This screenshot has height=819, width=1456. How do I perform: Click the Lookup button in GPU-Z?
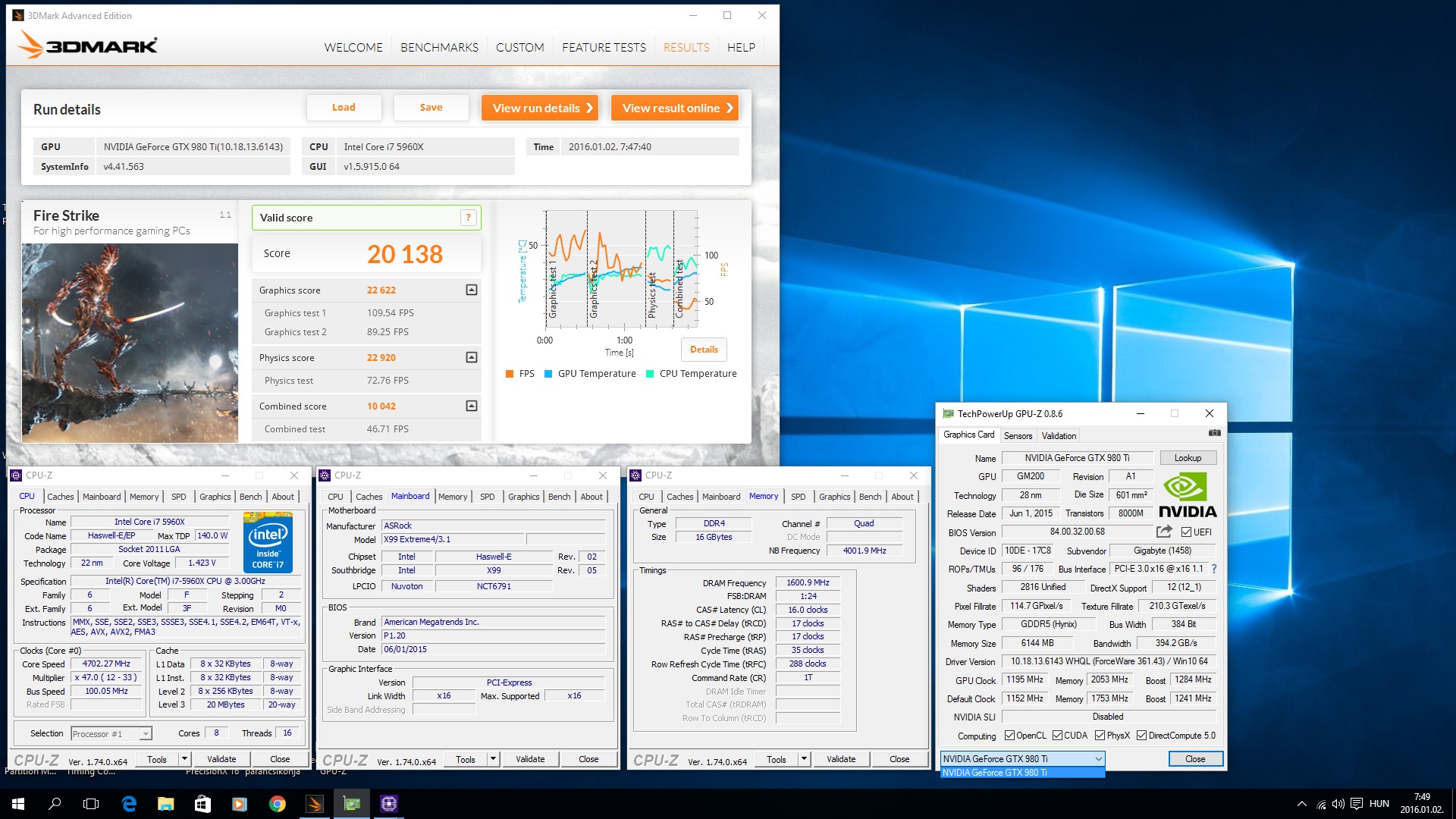click(x=1188, y=458)
